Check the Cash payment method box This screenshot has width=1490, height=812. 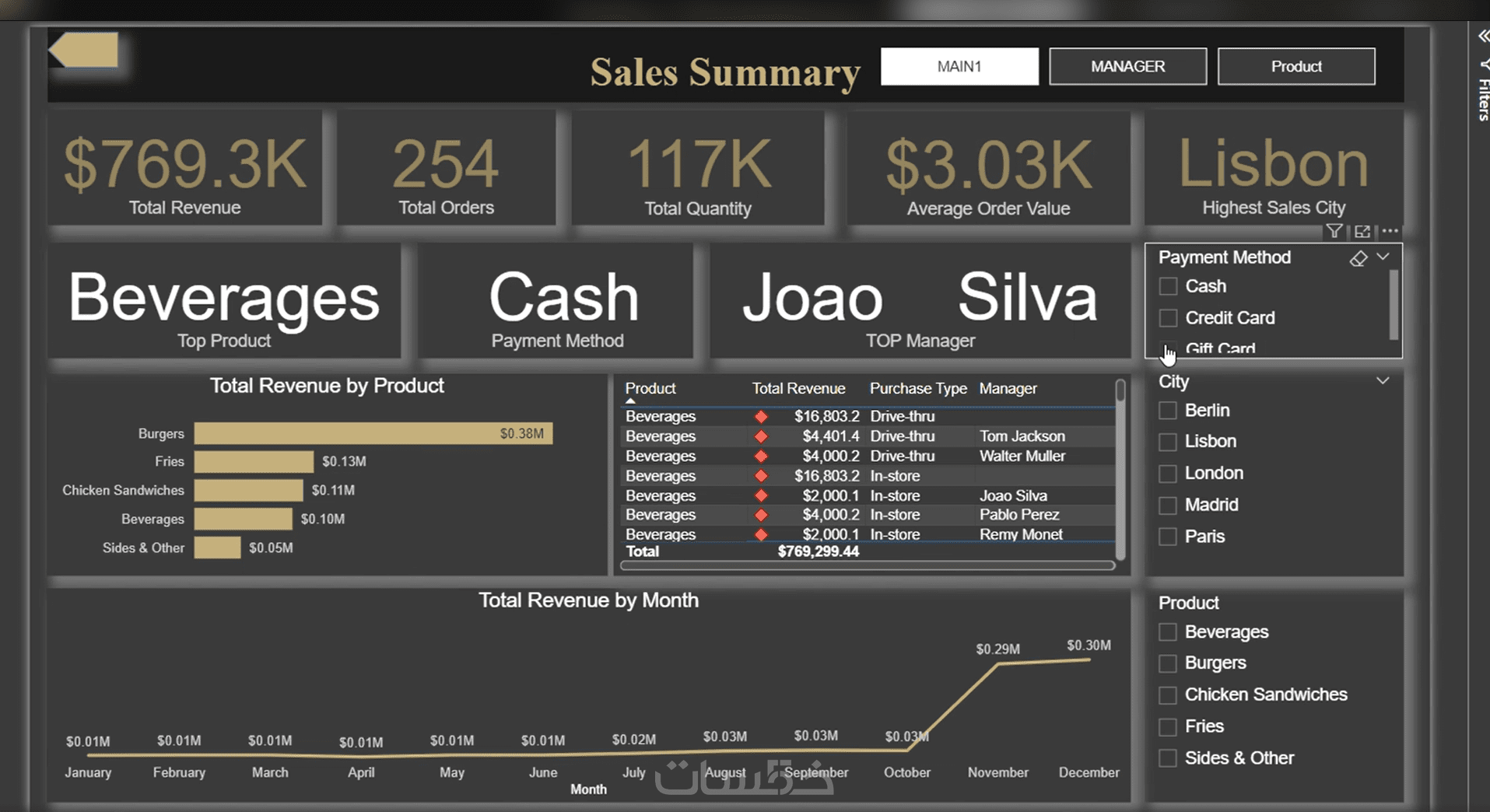[x=1168, y=286]
